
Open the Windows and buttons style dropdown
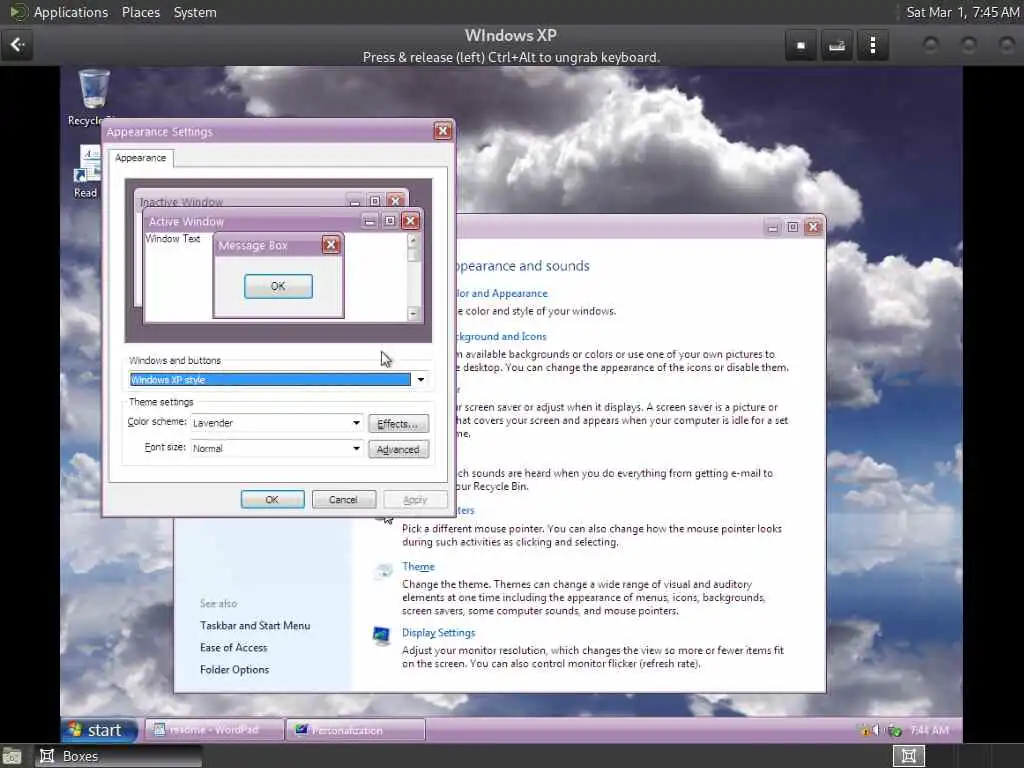421,379
